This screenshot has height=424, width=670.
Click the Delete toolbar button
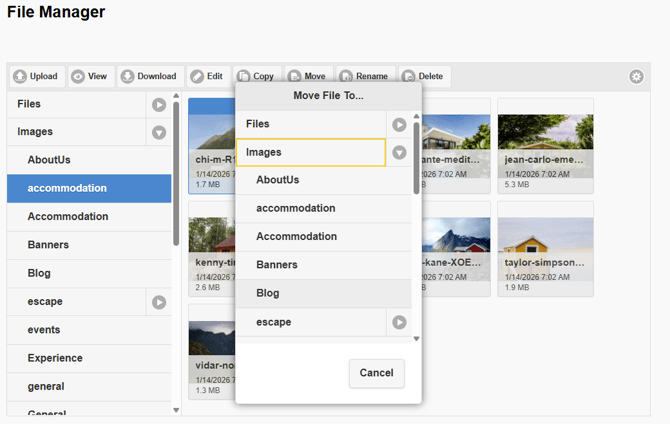[x=424, y=77]
